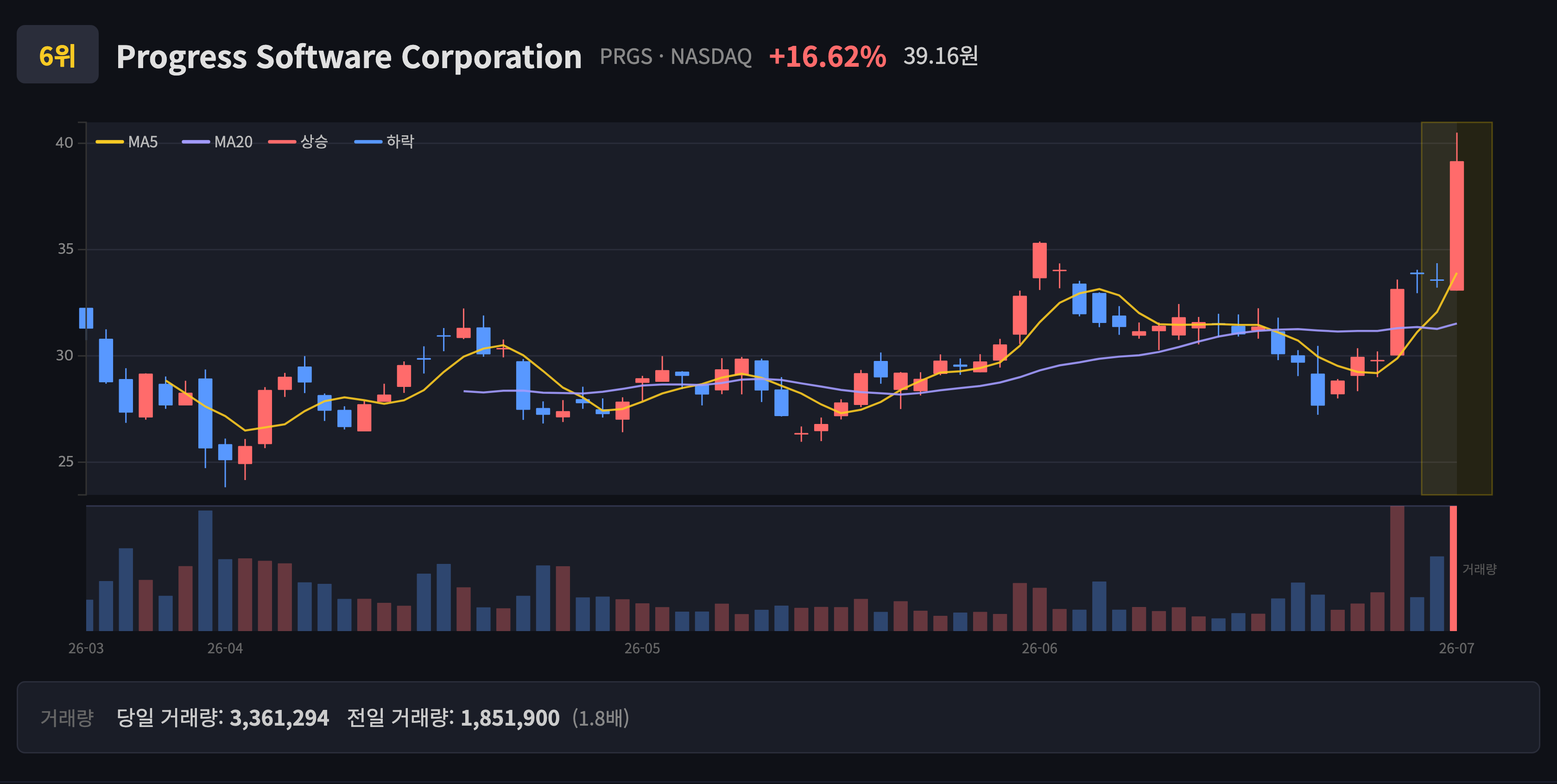This screenshot has height=784, width=1557.
Task: Click the 거래량 heading in the bottom panel
Action: coord(67,717)
